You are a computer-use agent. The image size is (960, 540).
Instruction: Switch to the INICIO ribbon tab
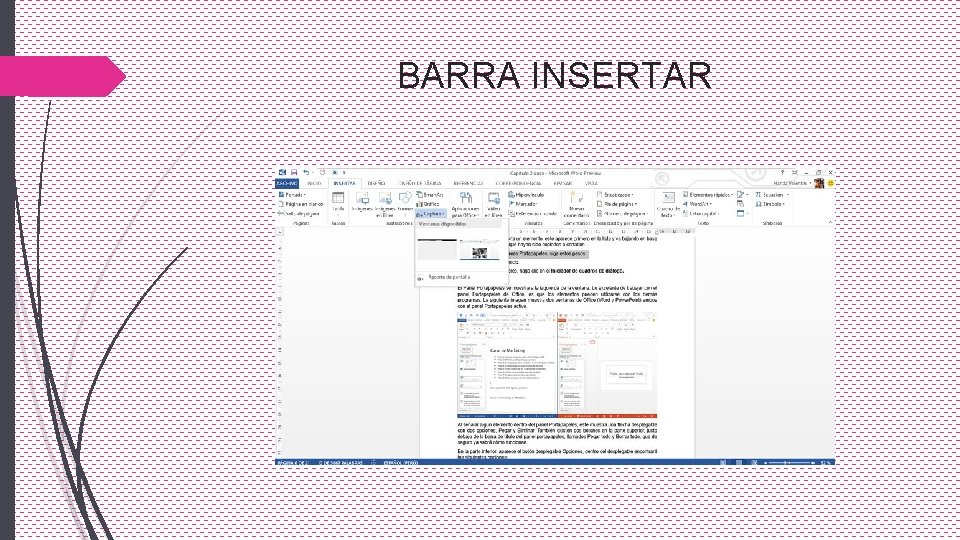click(x=314, y=183)
